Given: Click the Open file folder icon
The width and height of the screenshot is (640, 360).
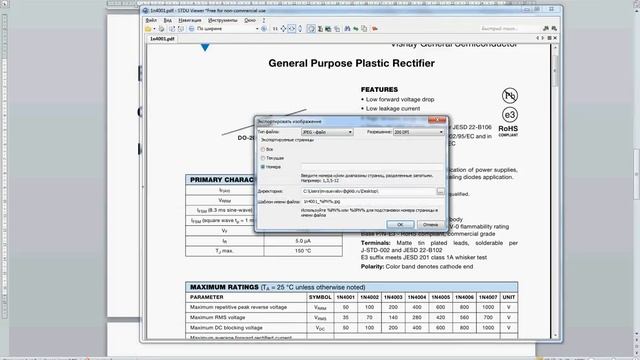Looking at the screenshot, I should click(x=148, y=29).
